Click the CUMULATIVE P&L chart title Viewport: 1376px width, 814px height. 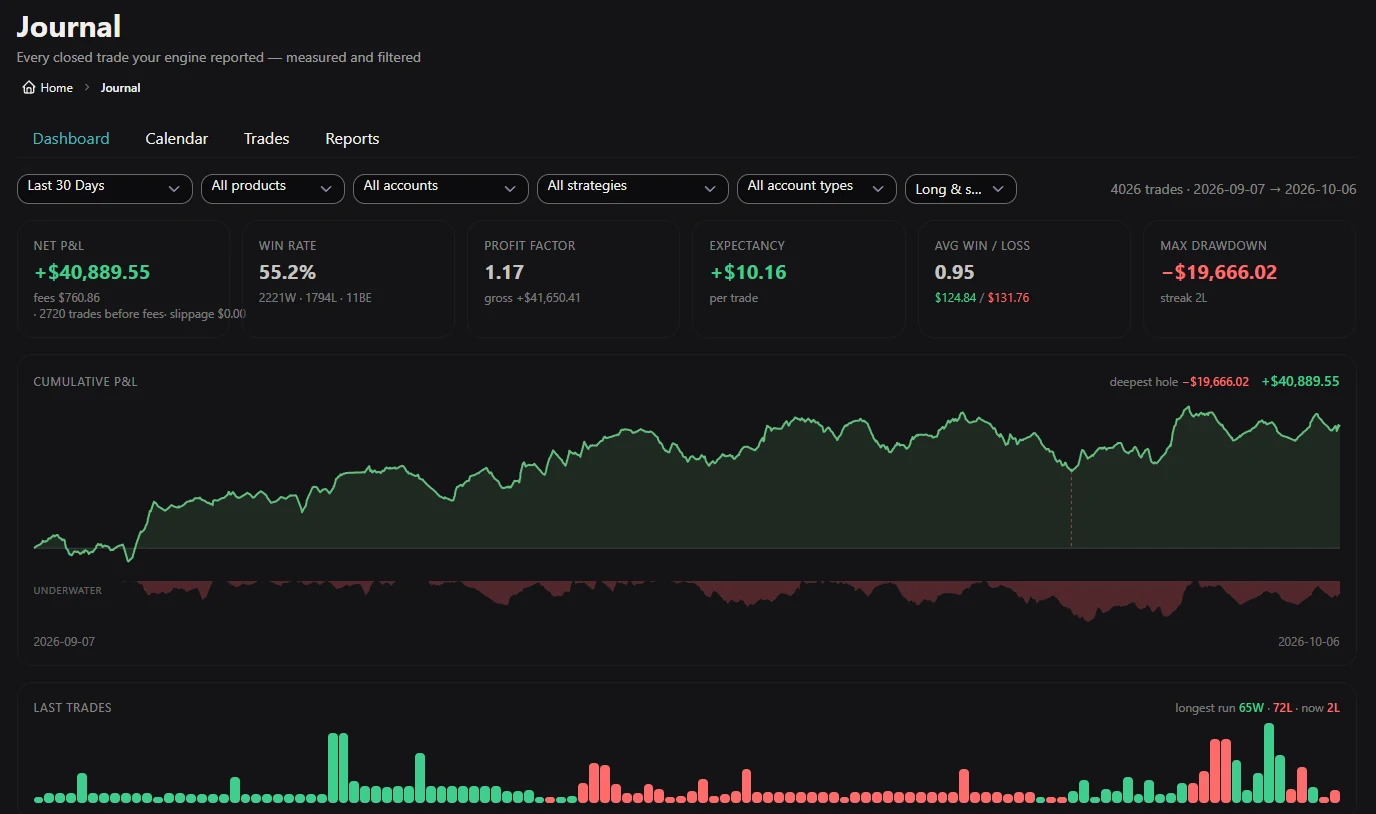86,382
